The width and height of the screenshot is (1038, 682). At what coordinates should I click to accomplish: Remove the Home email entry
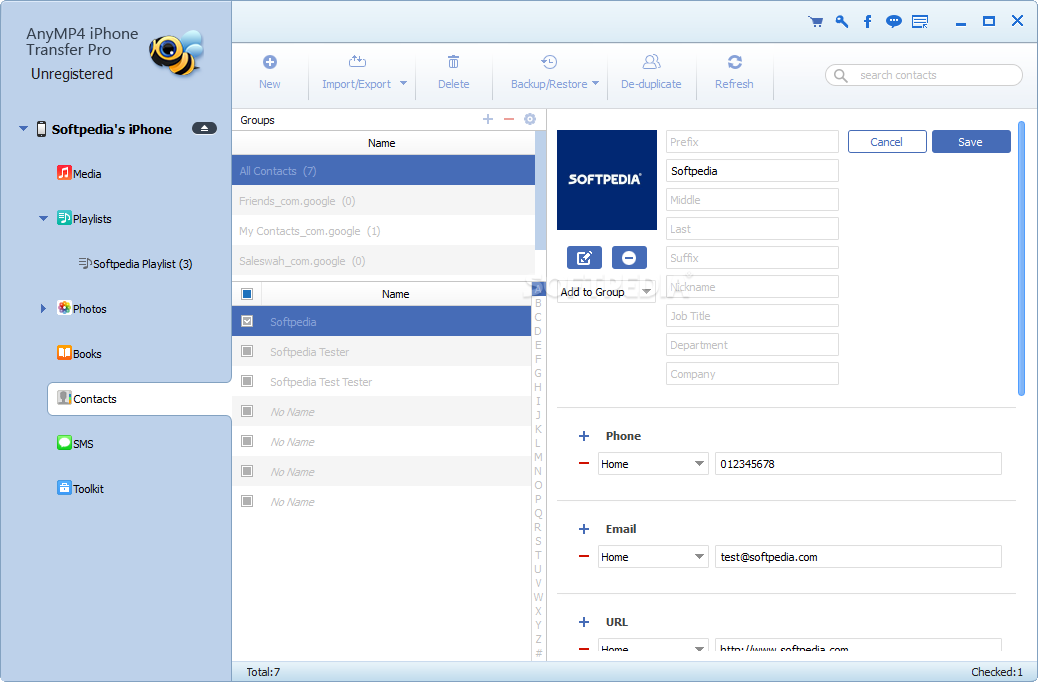click(x=584, y=556)
